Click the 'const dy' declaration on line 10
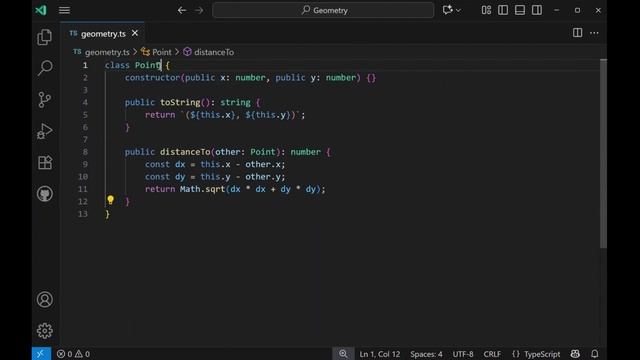 point(165,177)
